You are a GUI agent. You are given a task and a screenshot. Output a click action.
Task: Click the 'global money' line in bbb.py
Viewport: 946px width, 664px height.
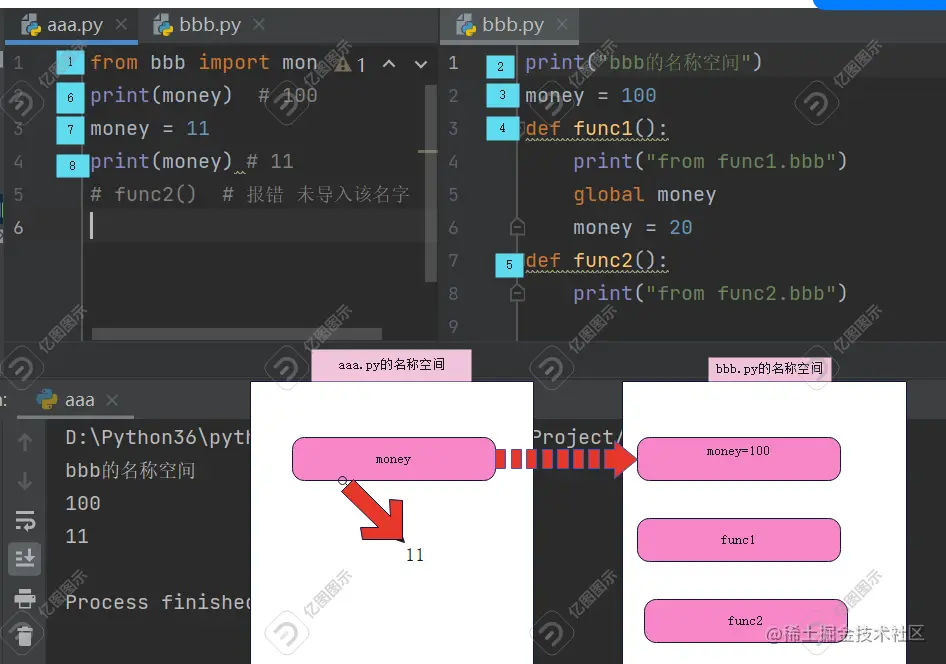[x=644, y=194]
